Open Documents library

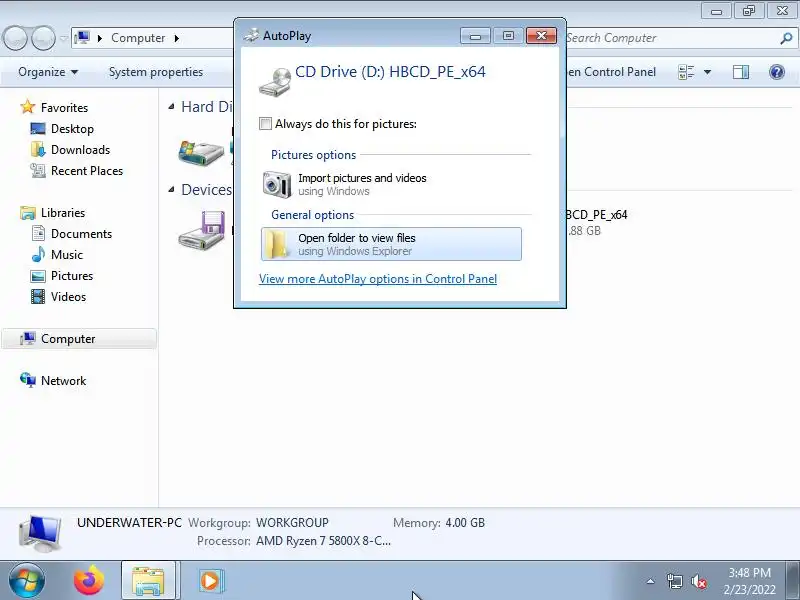pos(81,233)
